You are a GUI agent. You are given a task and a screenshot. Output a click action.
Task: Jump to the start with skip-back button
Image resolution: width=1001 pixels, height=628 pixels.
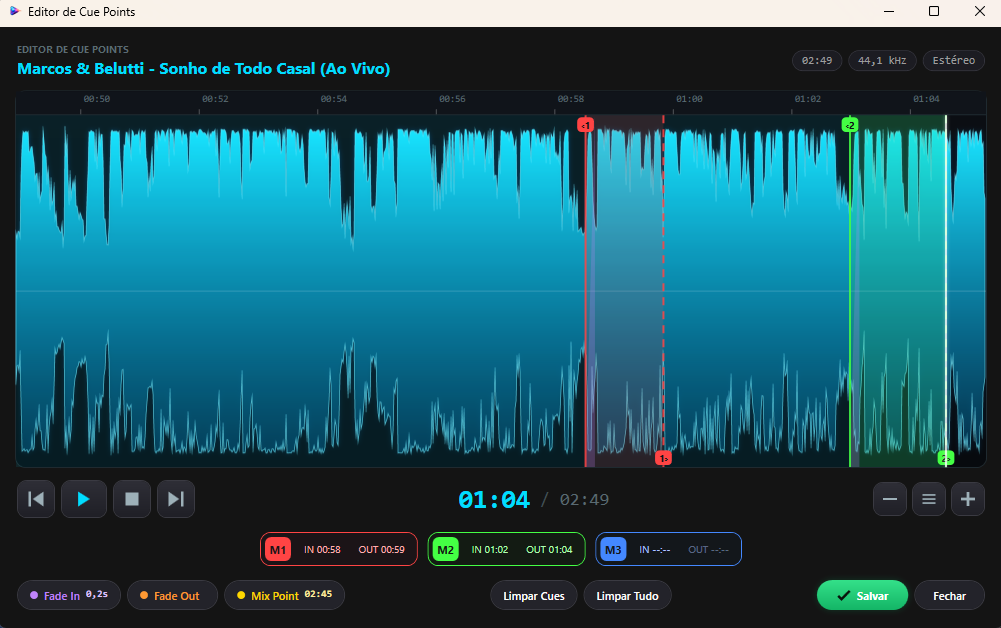[36, 499]
